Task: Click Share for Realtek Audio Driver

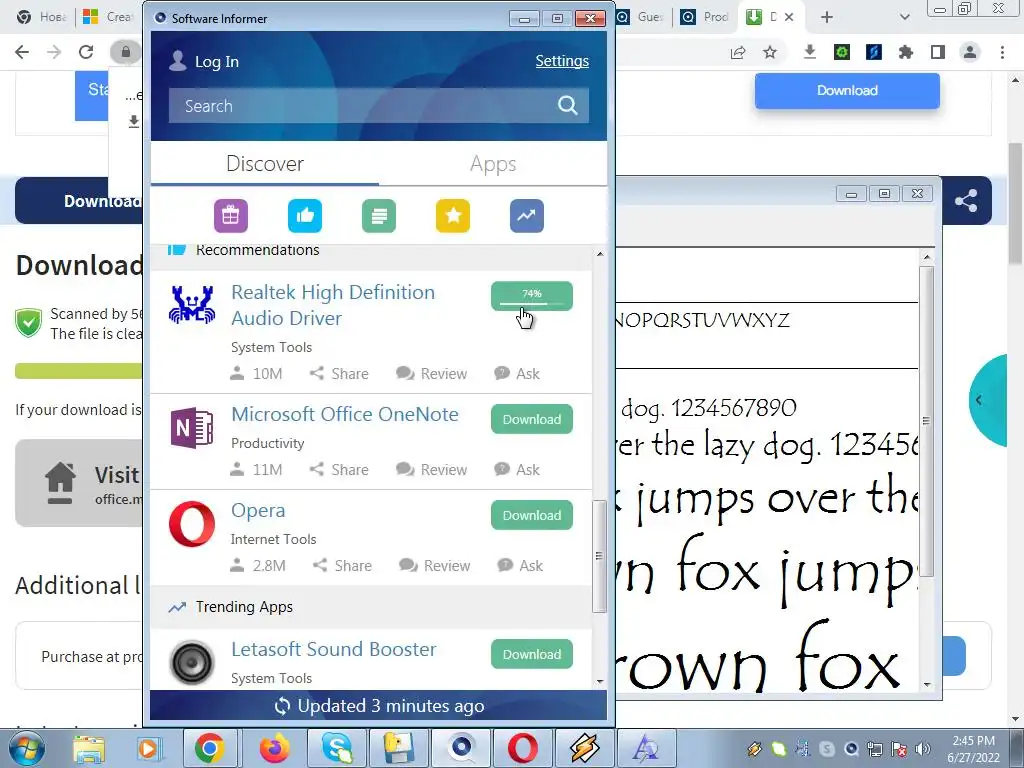Action: click(339, 374)
